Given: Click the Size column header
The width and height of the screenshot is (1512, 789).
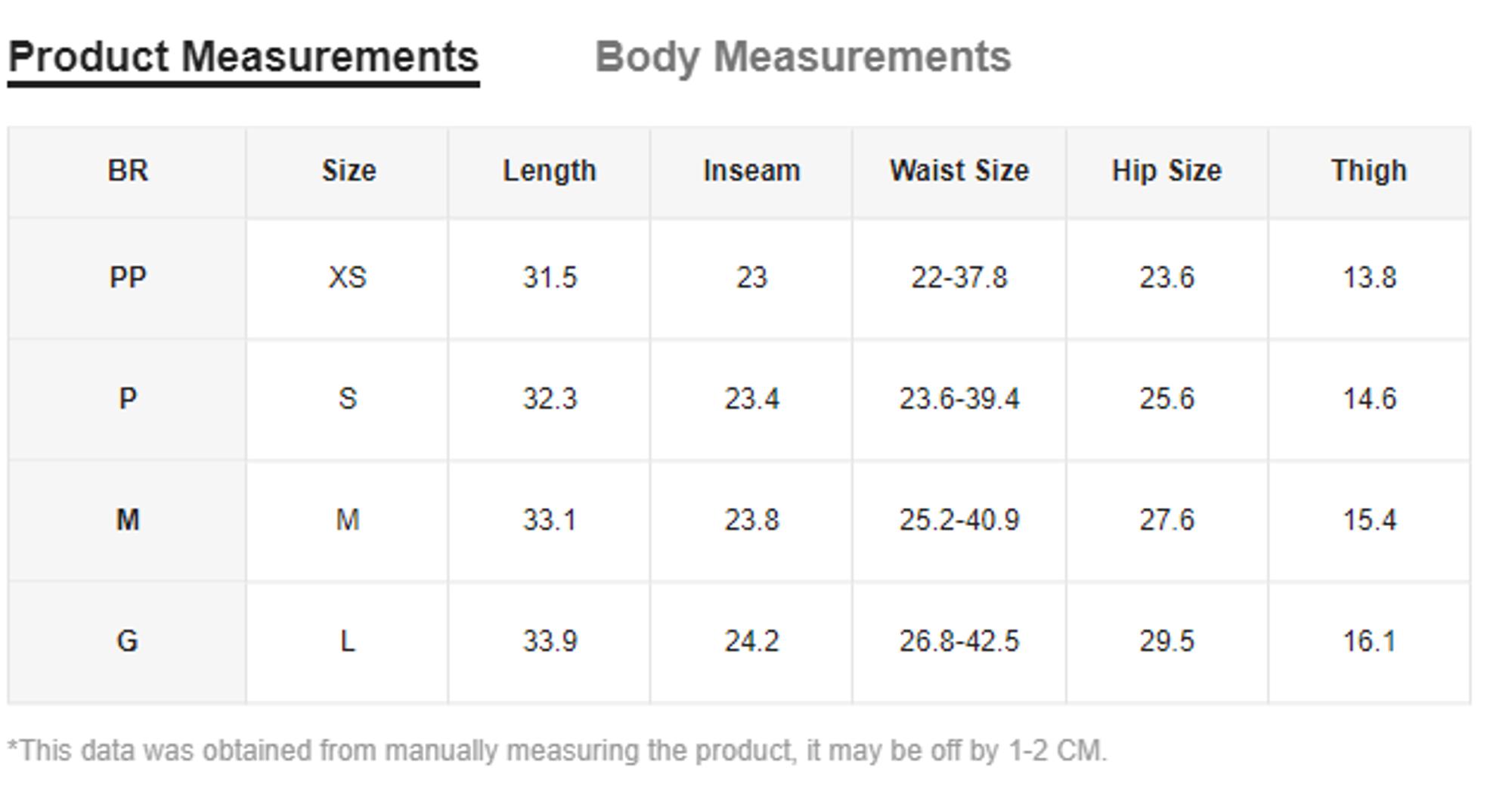Looking at the screenshot, I should coord(348,172).
